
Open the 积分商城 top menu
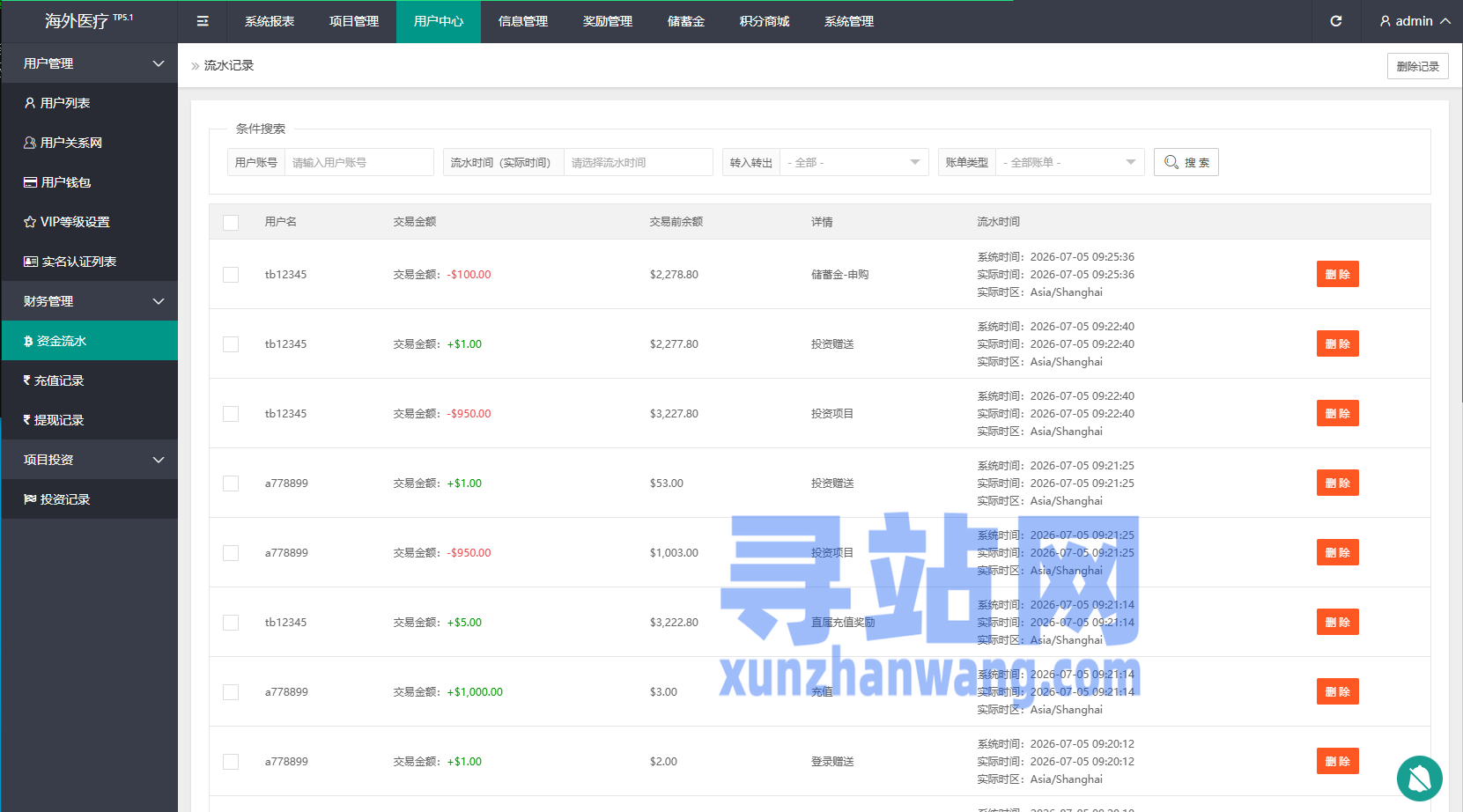(765, 21)
